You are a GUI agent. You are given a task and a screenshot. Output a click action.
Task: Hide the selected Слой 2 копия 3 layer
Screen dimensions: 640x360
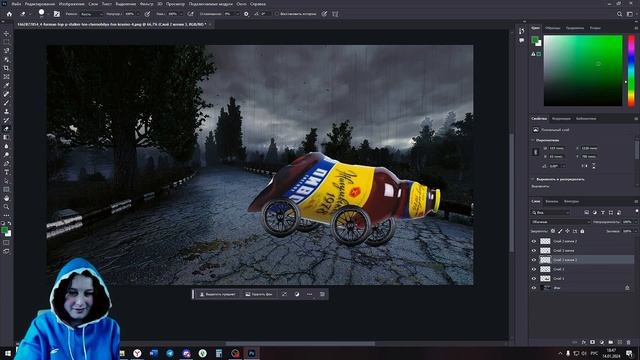click(533, 260)
